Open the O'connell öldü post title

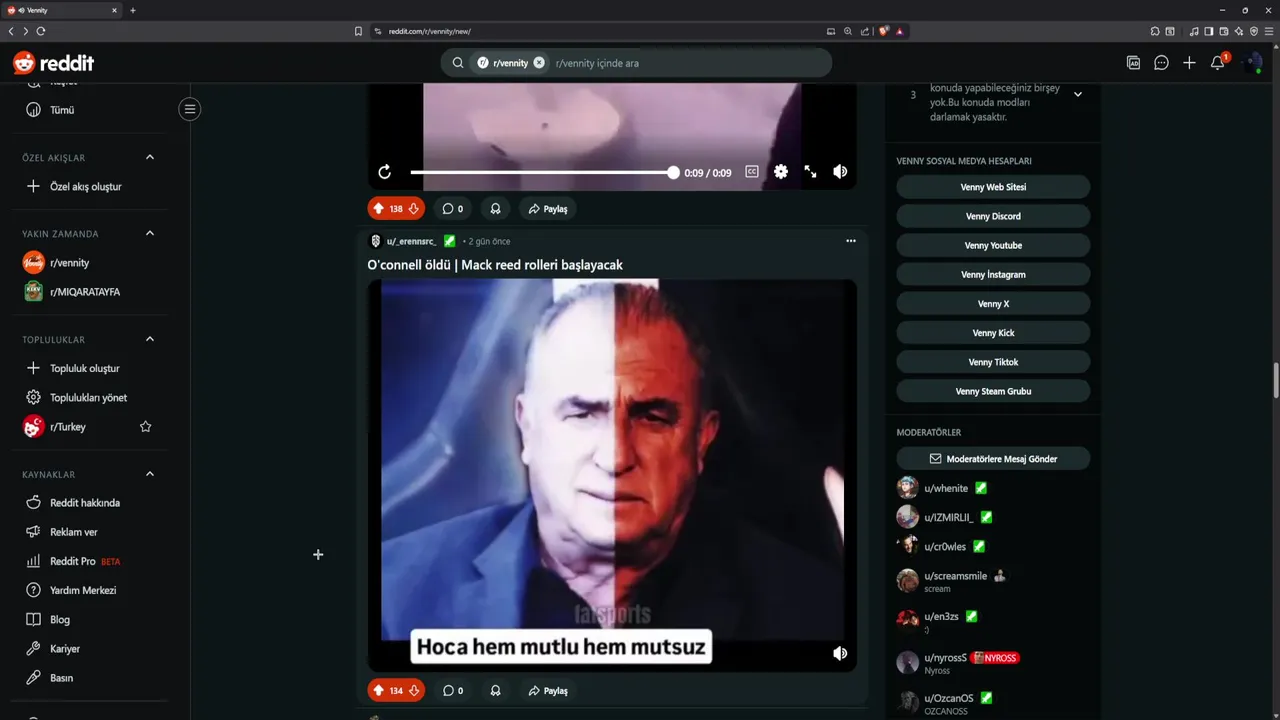pyautogui.click(x=495, y=265)
